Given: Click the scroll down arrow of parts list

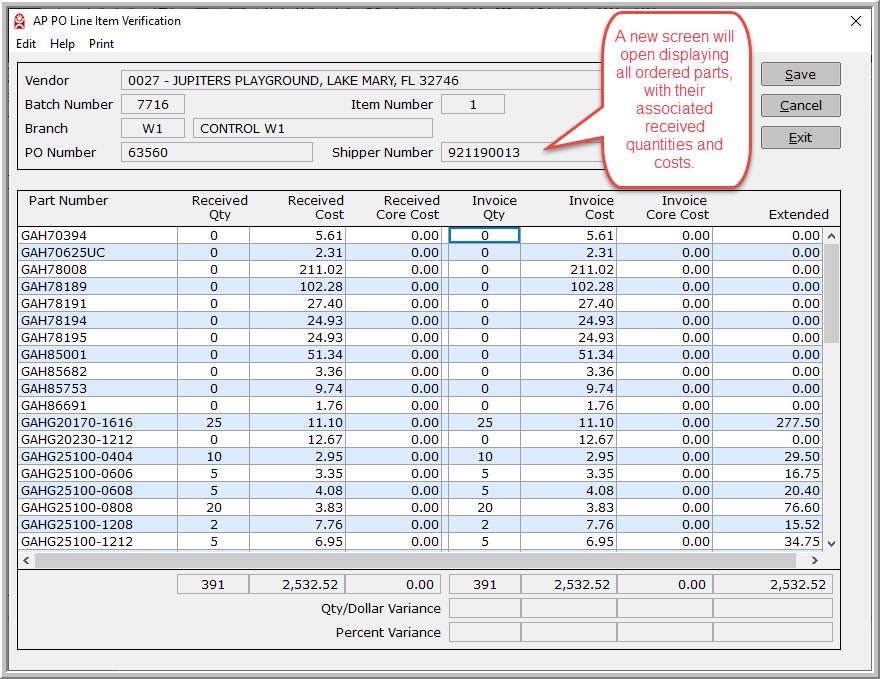Looking at the screenshot, I should click(x=831, y=543).
